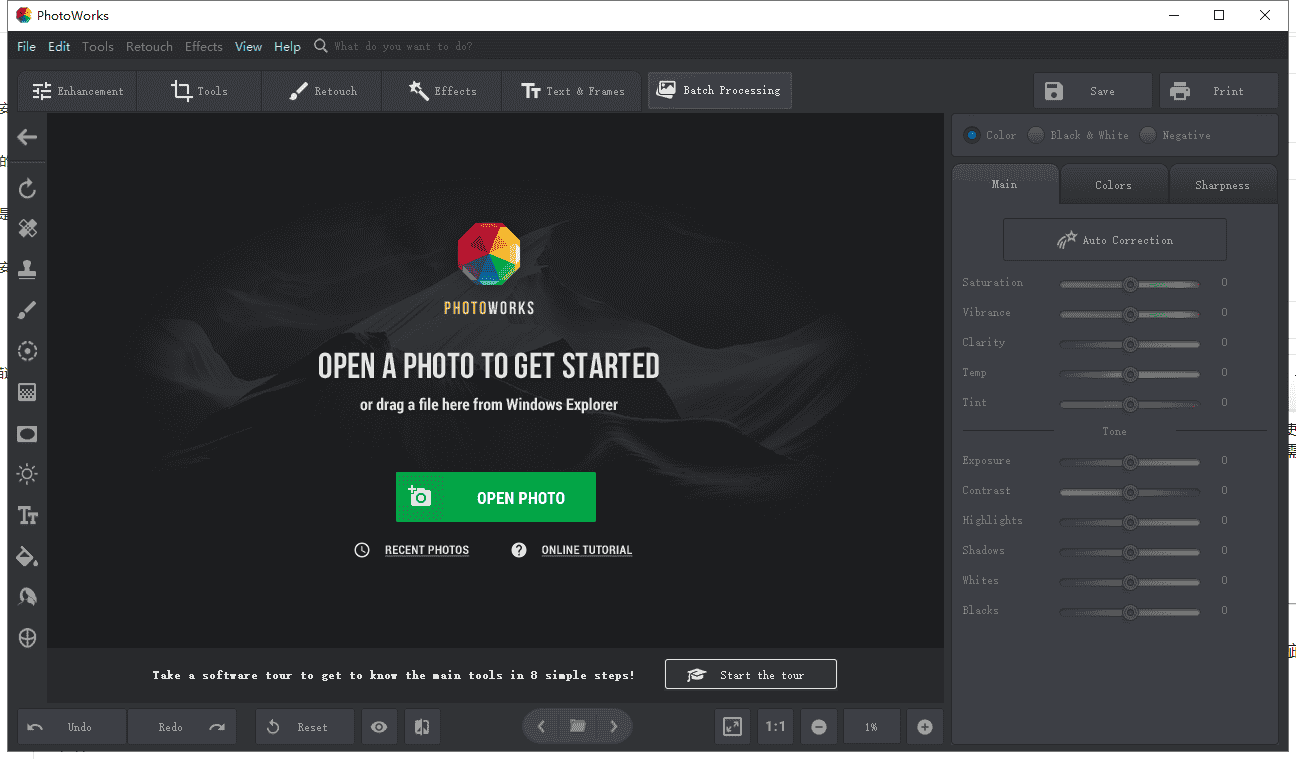Select the Black & White radio option
The width and height of the screenshot is (1296, 759).
pyautogui.click(x=1036, y=135)
